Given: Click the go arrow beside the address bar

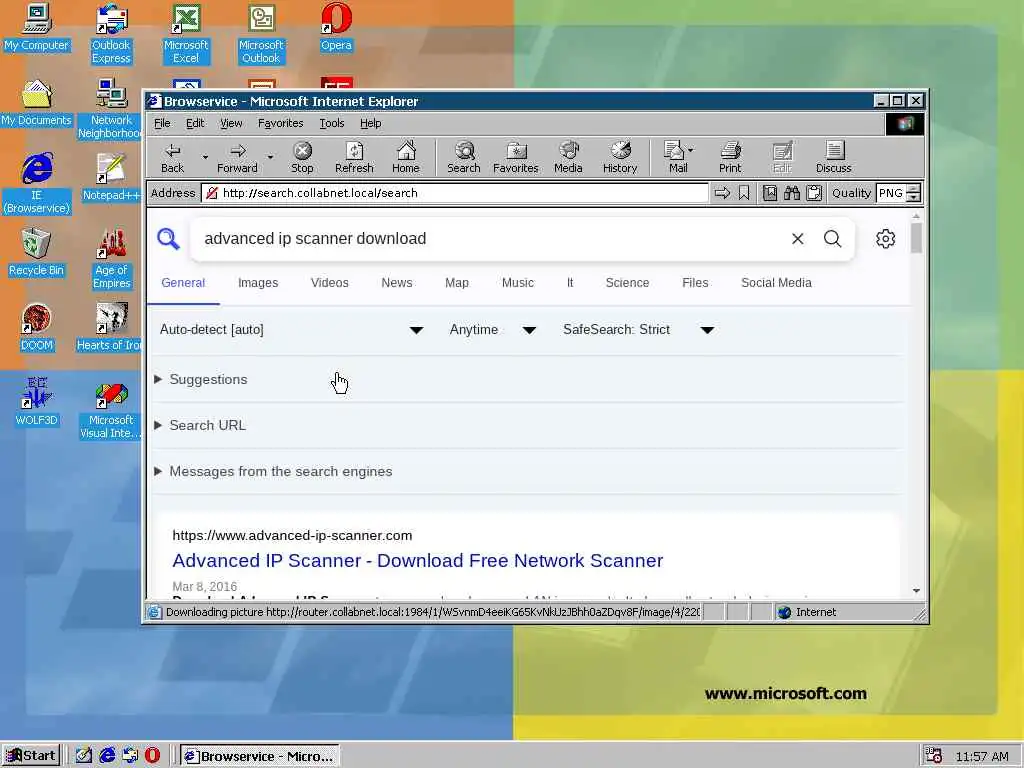Looking at the screenshot, I should click(x=722, y=193).
